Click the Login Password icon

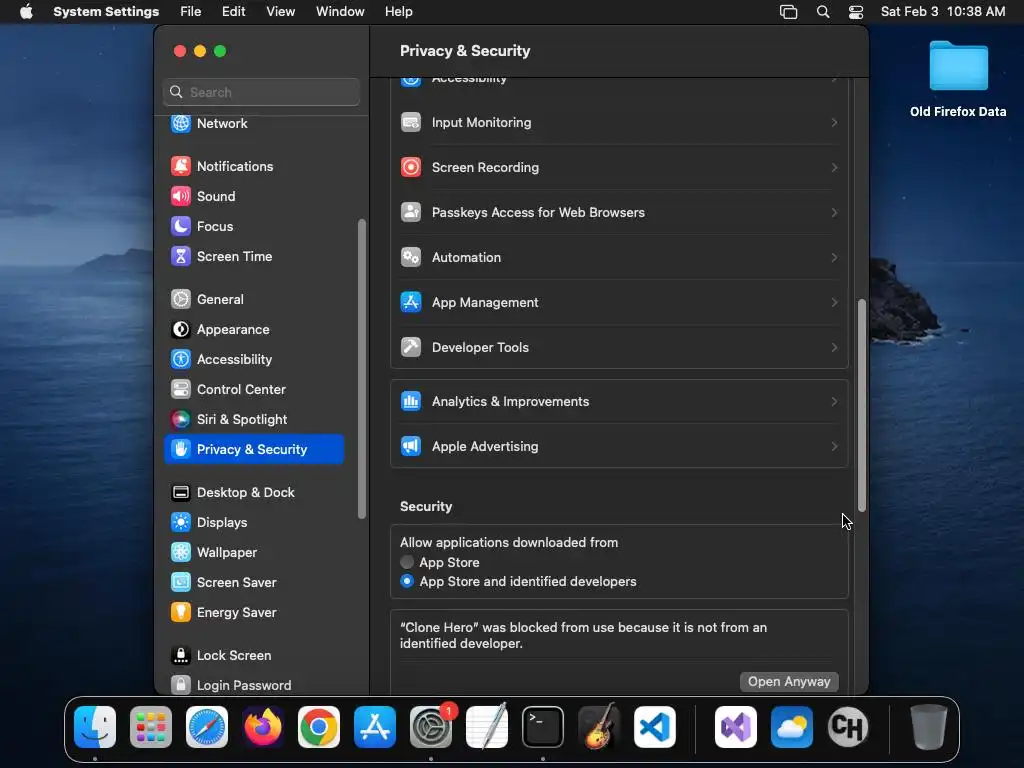pyautogui.click(x=181, y=685)
